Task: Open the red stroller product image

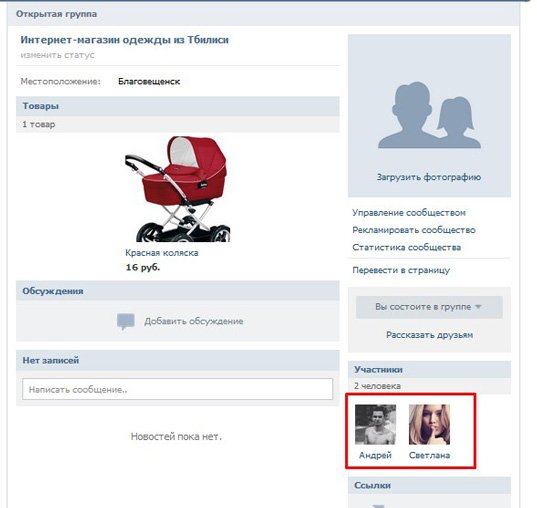Action: (177, 189)
